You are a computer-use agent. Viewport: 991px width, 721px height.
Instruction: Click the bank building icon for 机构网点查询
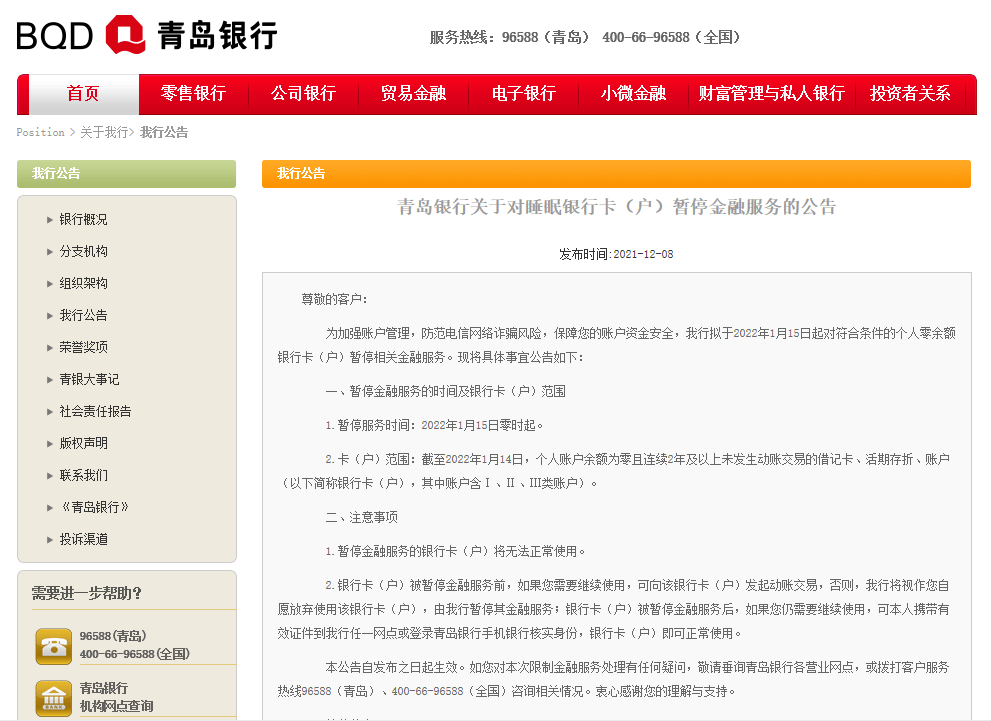54,698
